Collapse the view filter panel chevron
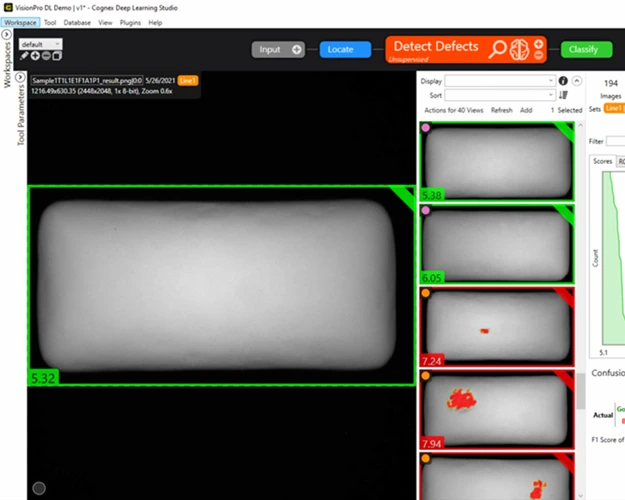 [577, 81]
